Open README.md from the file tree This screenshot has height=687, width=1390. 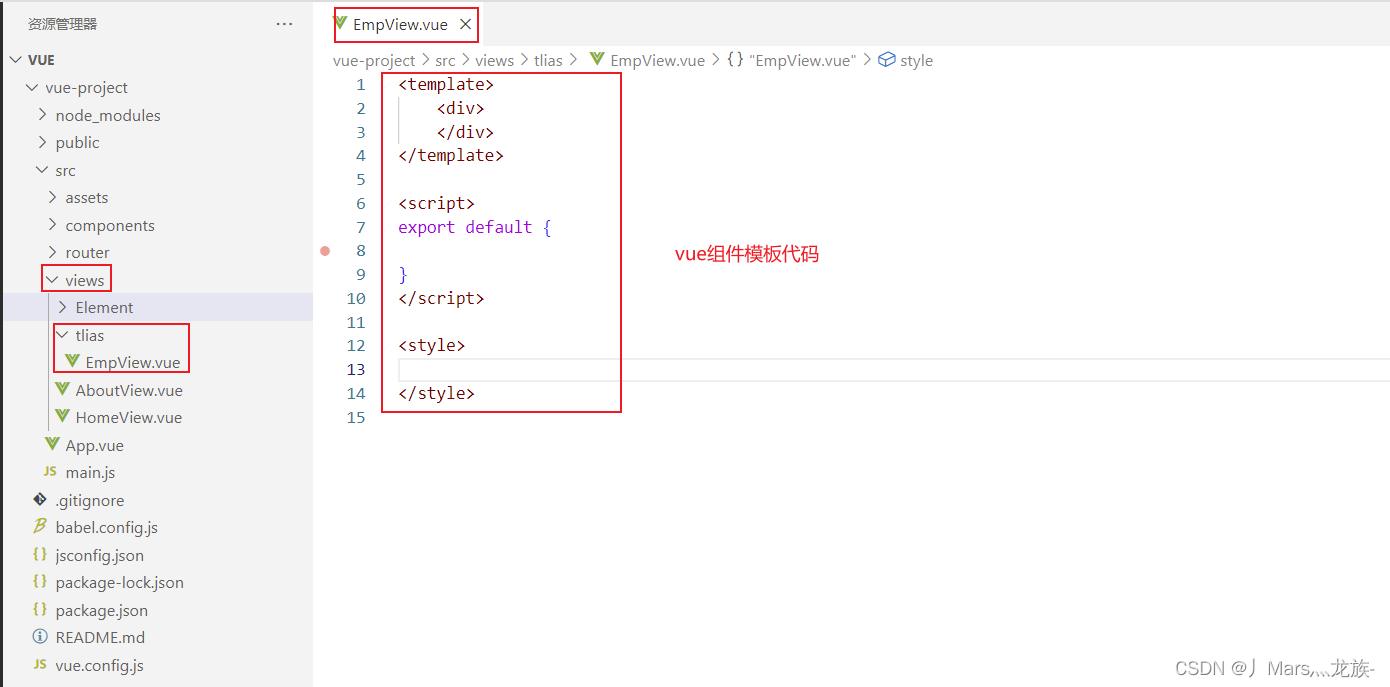click(x=100, y=638)
